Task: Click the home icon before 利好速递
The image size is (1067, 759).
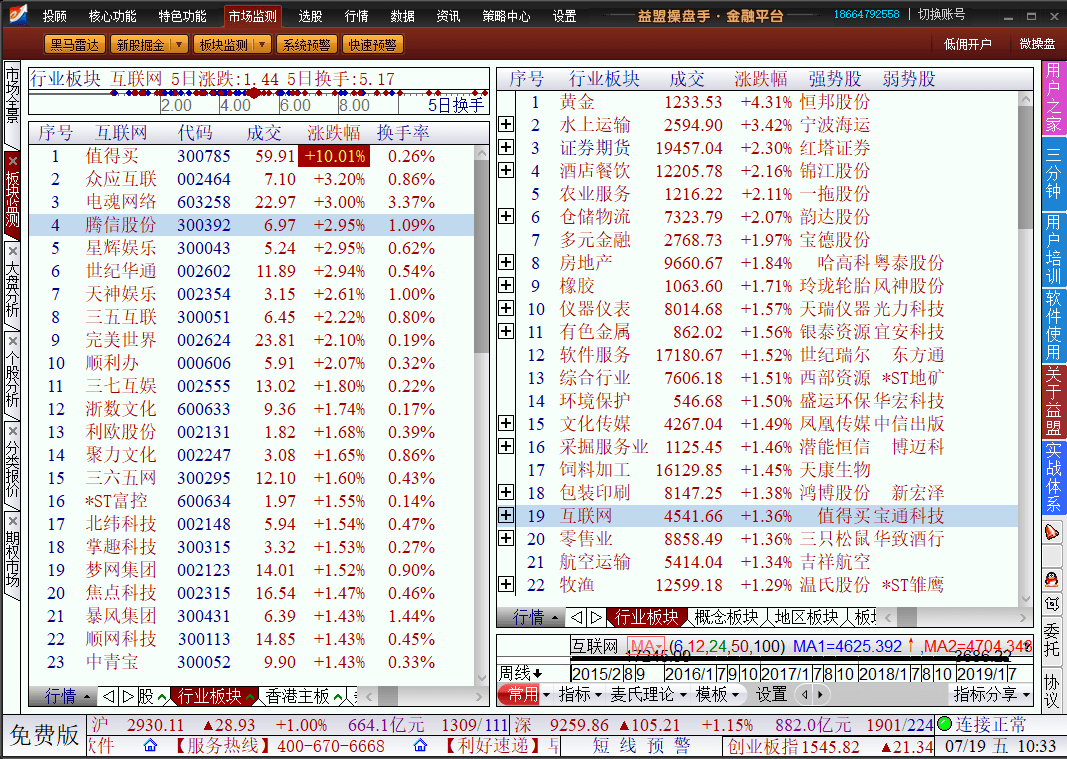Action: click(421, 746)
